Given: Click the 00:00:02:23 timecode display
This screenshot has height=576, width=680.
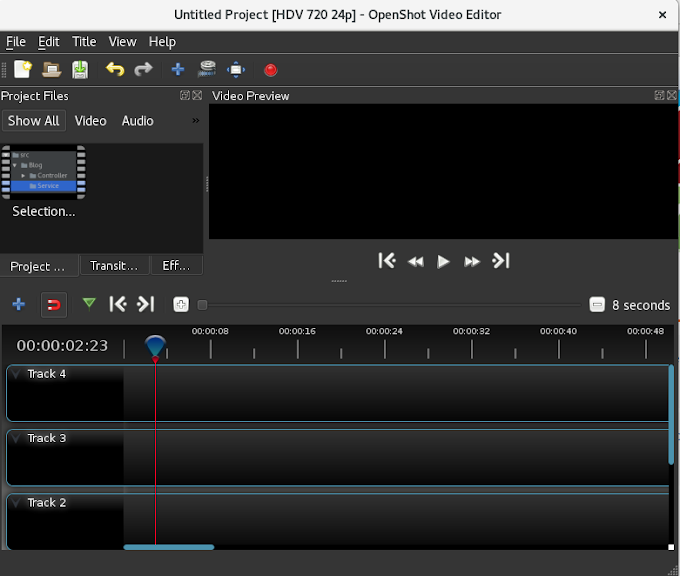Looking at the screenshot, I should click(62, 346).
